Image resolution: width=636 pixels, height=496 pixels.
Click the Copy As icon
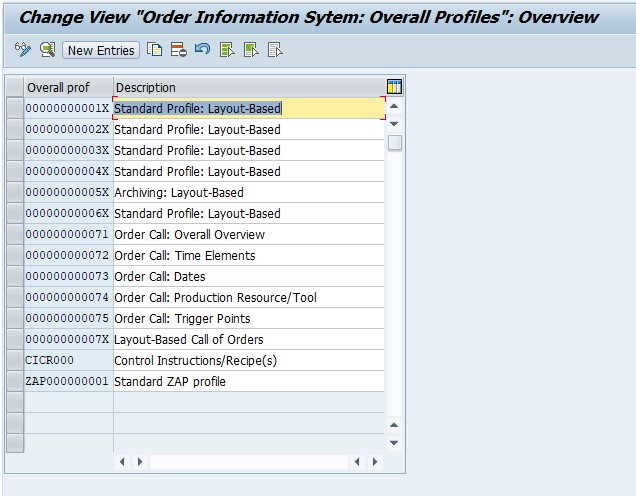[155, 50]
